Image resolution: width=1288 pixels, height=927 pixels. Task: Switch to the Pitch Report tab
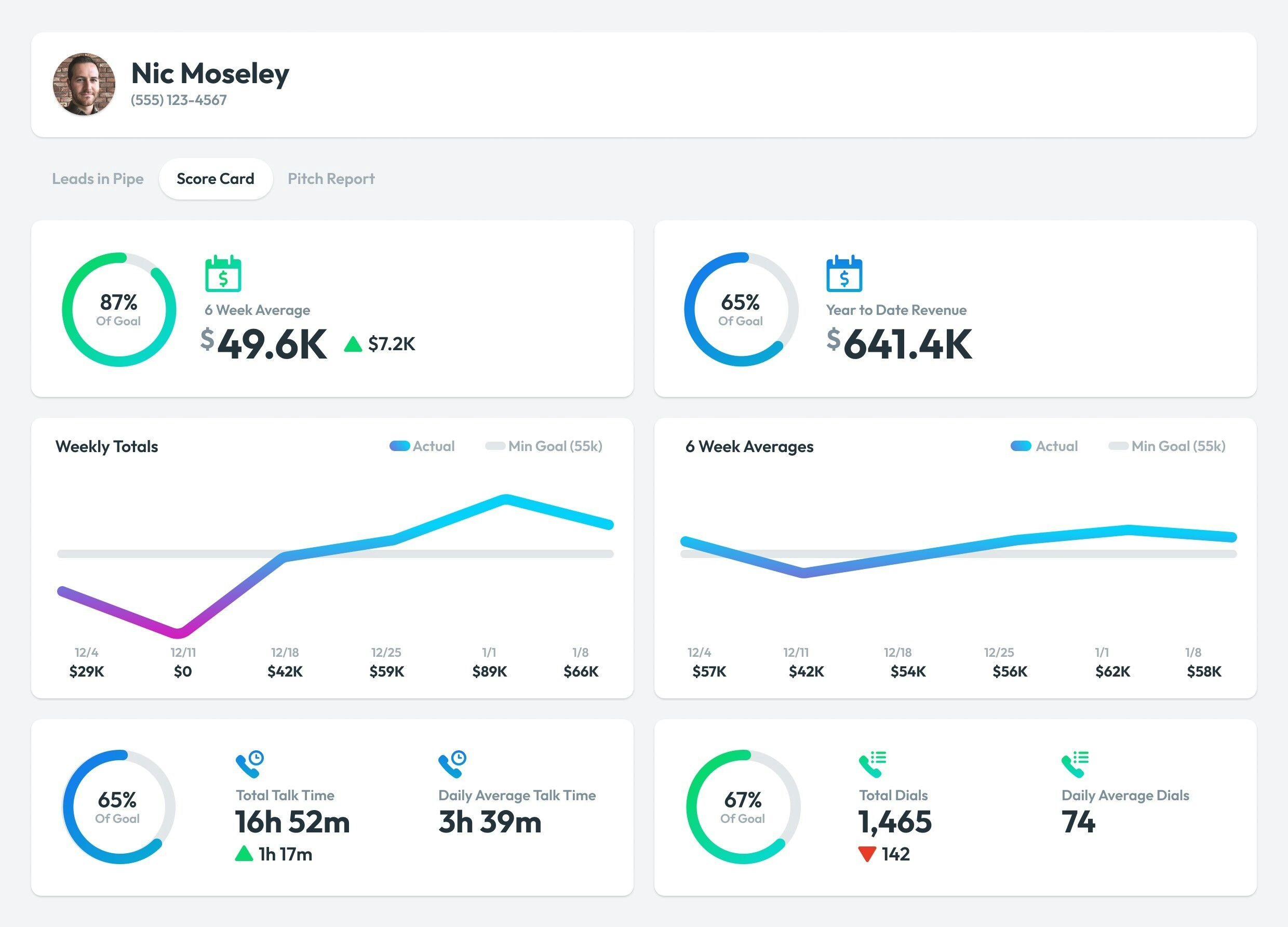tap(331, 179)
